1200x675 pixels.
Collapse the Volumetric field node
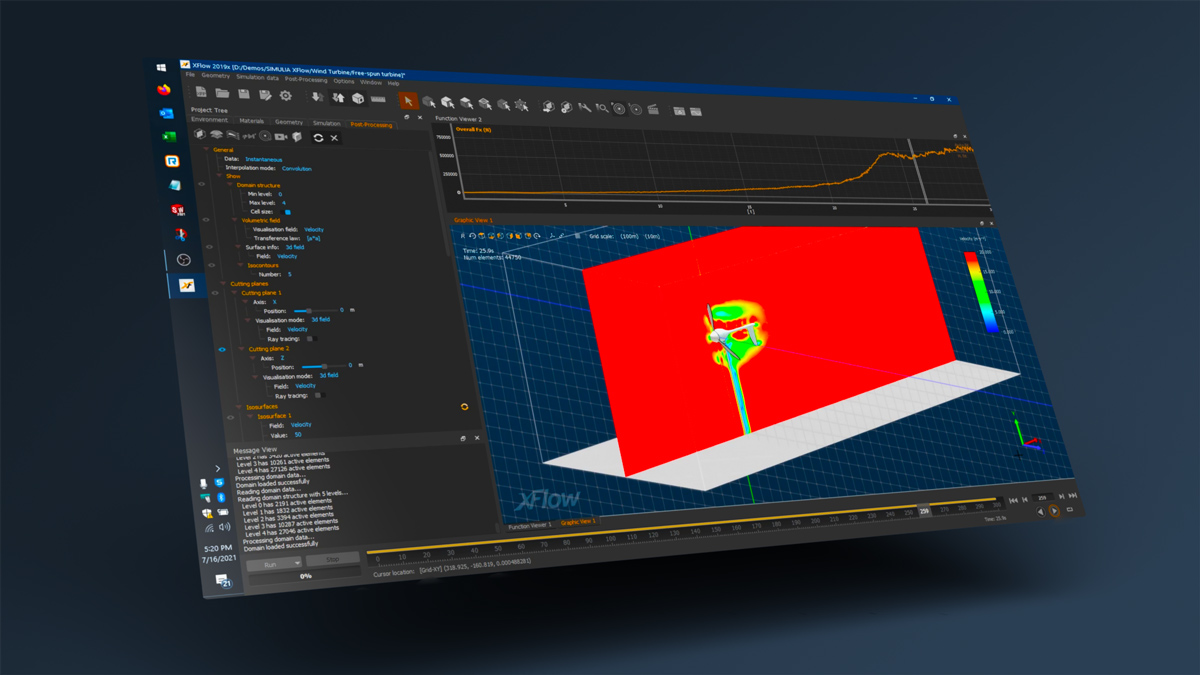coord(234,220)
